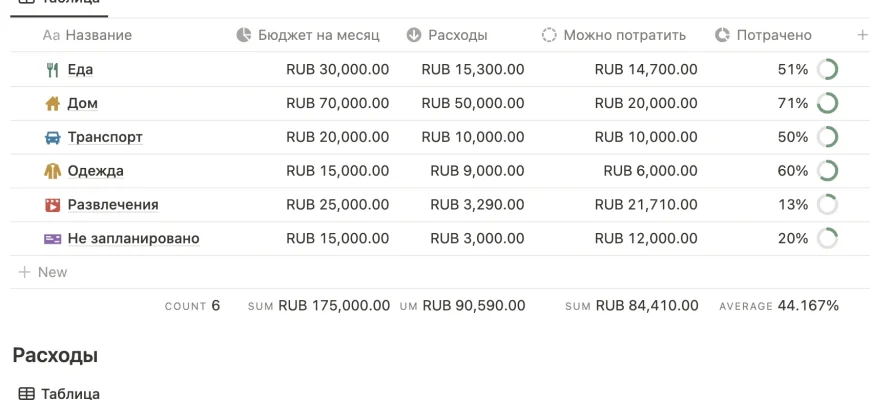Click the Дом 71% progress ring

(827, 103)
